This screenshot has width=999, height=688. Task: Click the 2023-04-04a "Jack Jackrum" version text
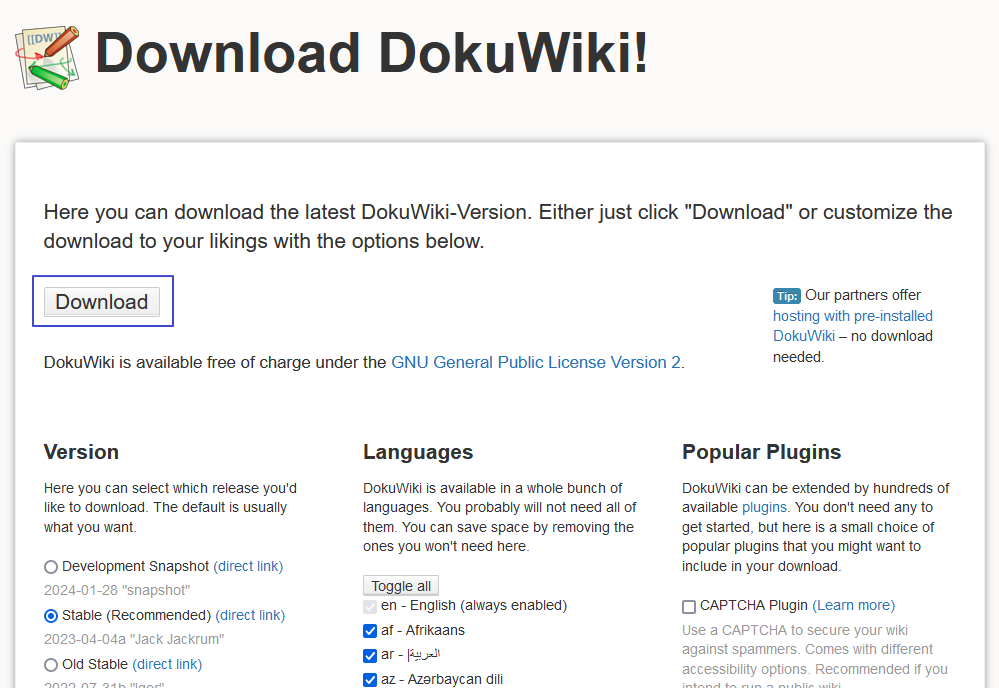coord(134,639)
